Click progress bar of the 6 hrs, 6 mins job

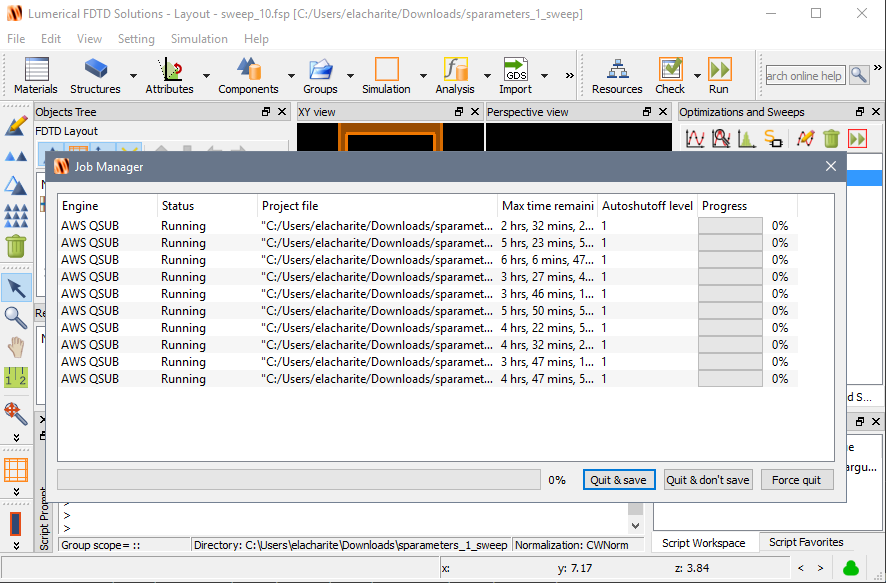tap(730, 260)
